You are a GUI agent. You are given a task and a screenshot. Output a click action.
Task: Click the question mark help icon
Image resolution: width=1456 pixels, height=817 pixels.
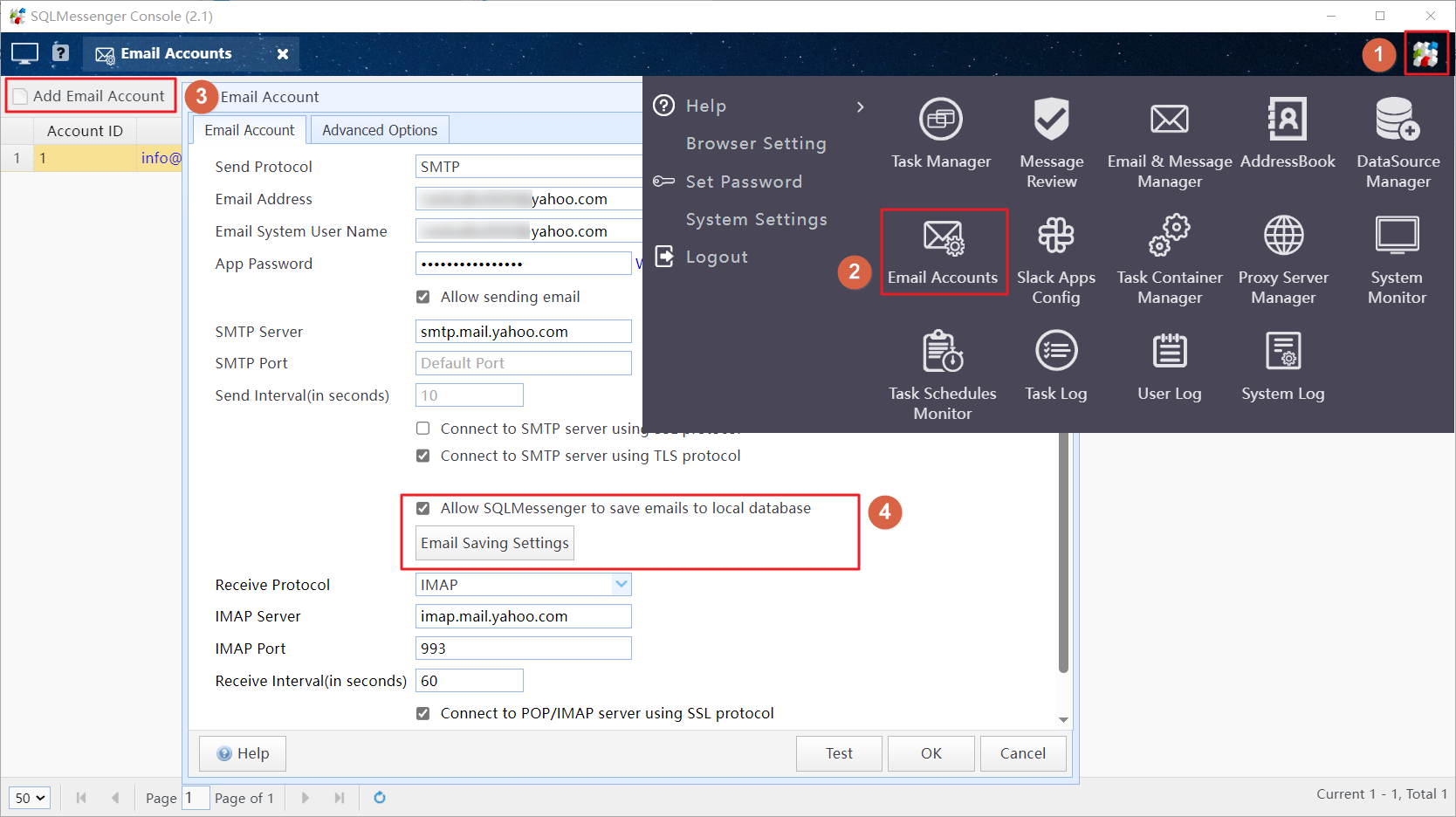click(60, 52)
